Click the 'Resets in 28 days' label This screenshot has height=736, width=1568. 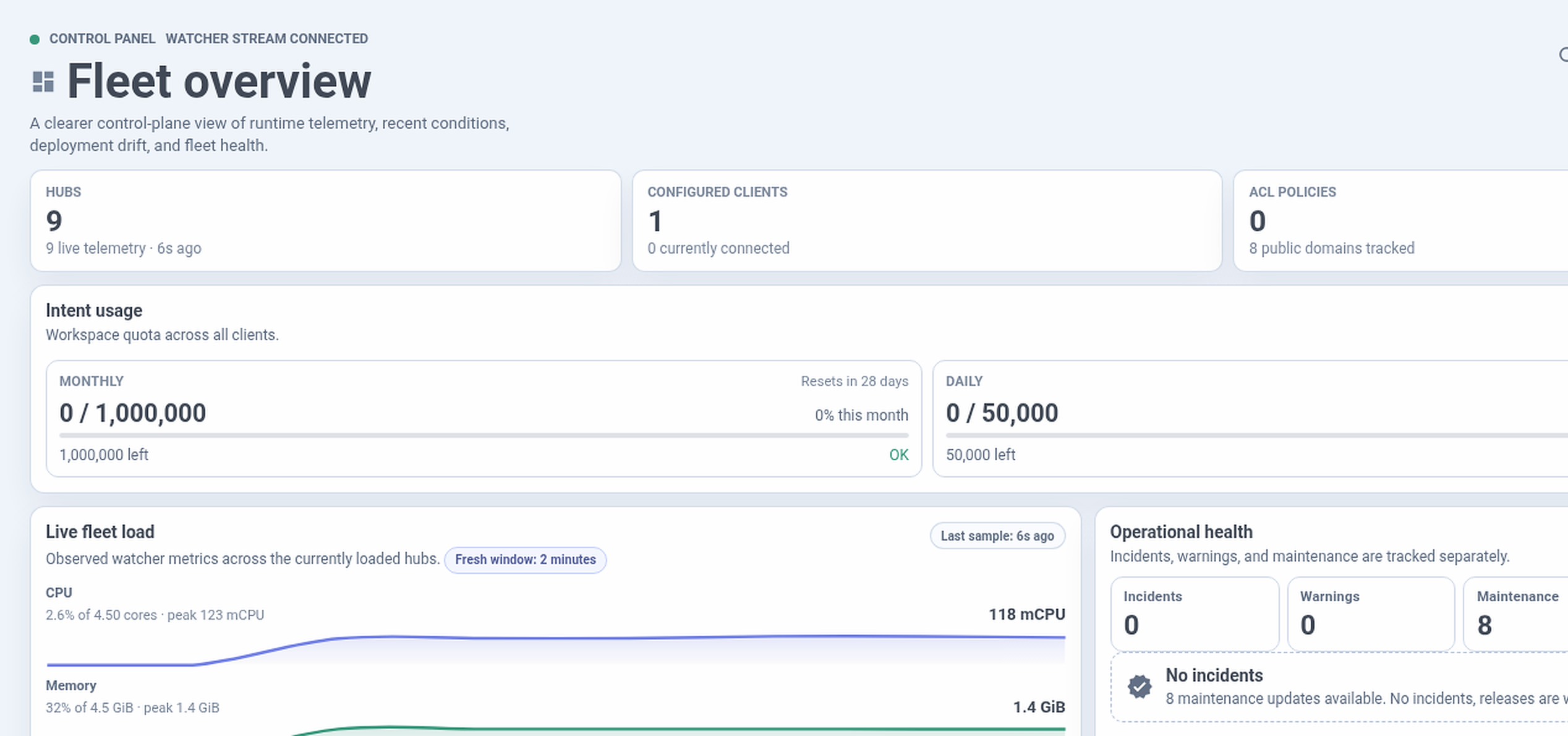point(854,381)
